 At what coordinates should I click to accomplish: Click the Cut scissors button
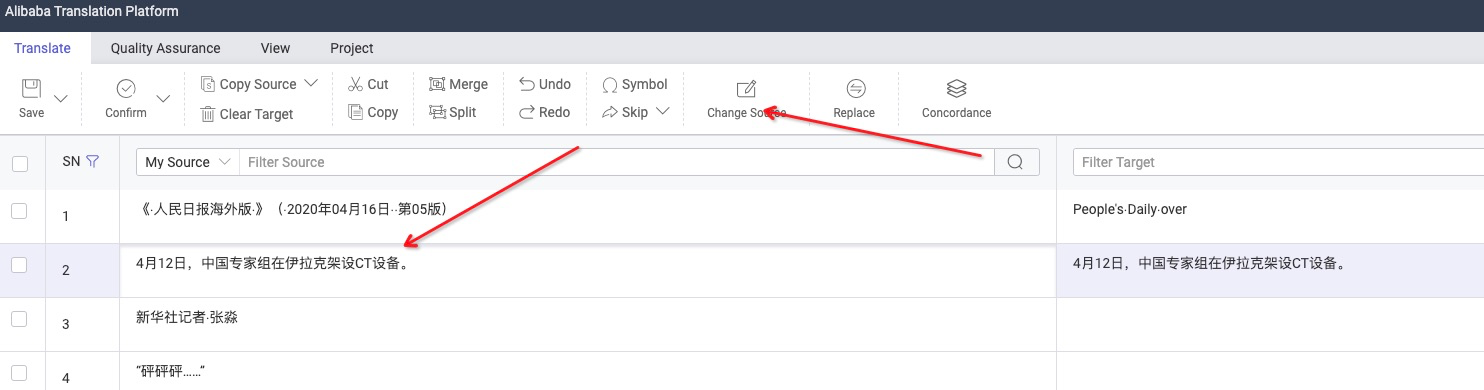368,84
